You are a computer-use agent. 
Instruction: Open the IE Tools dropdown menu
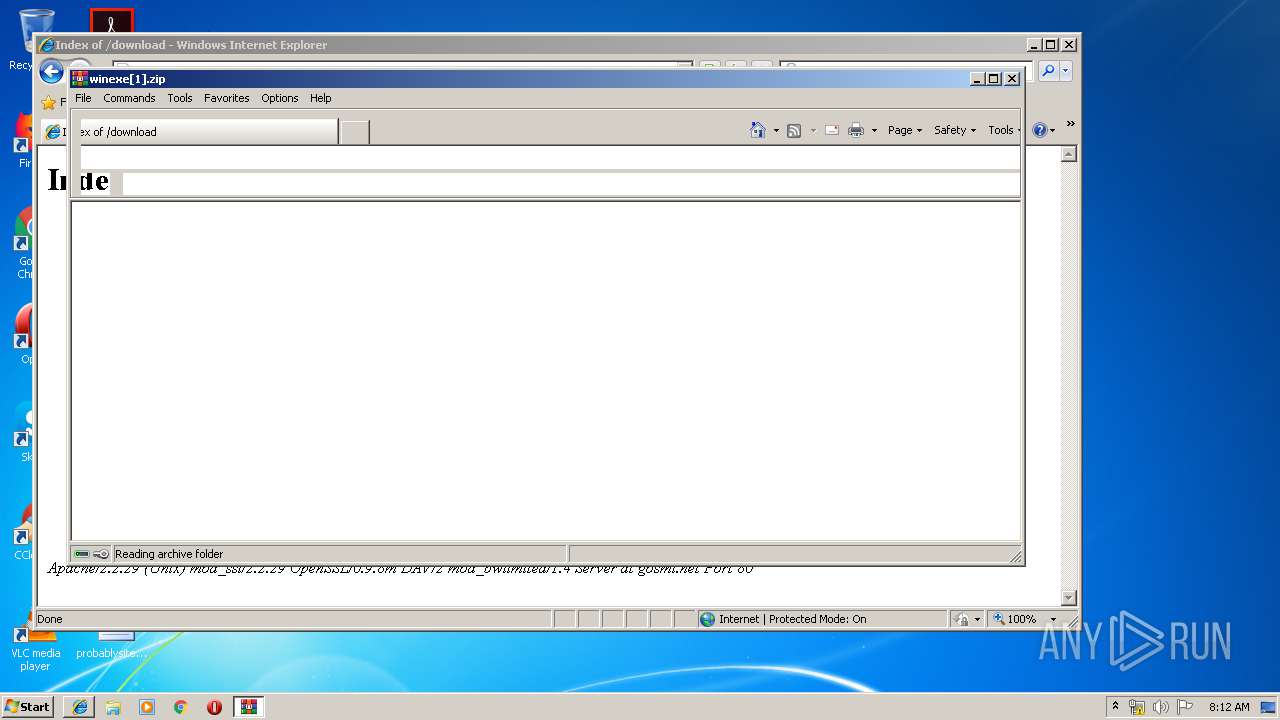tap(1004, 130)
